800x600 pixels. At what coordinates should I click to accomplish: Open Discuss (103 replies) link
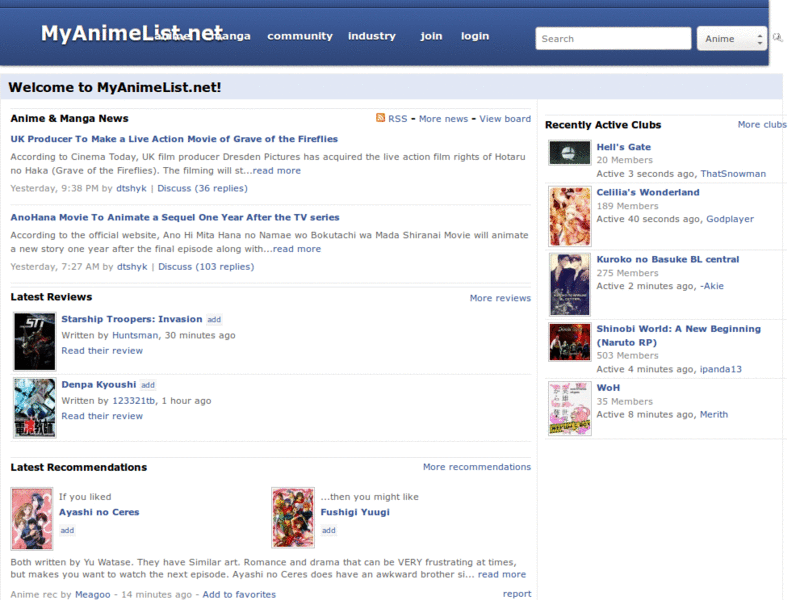click(x=206, y=267)
